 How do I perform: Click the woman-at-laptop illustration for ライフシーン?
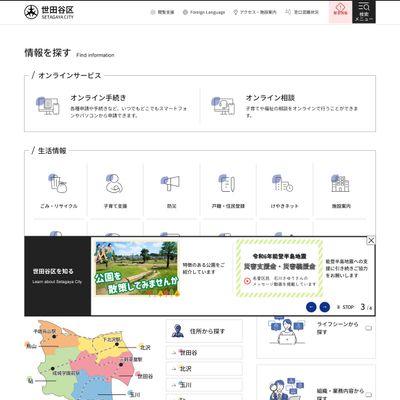286,331
